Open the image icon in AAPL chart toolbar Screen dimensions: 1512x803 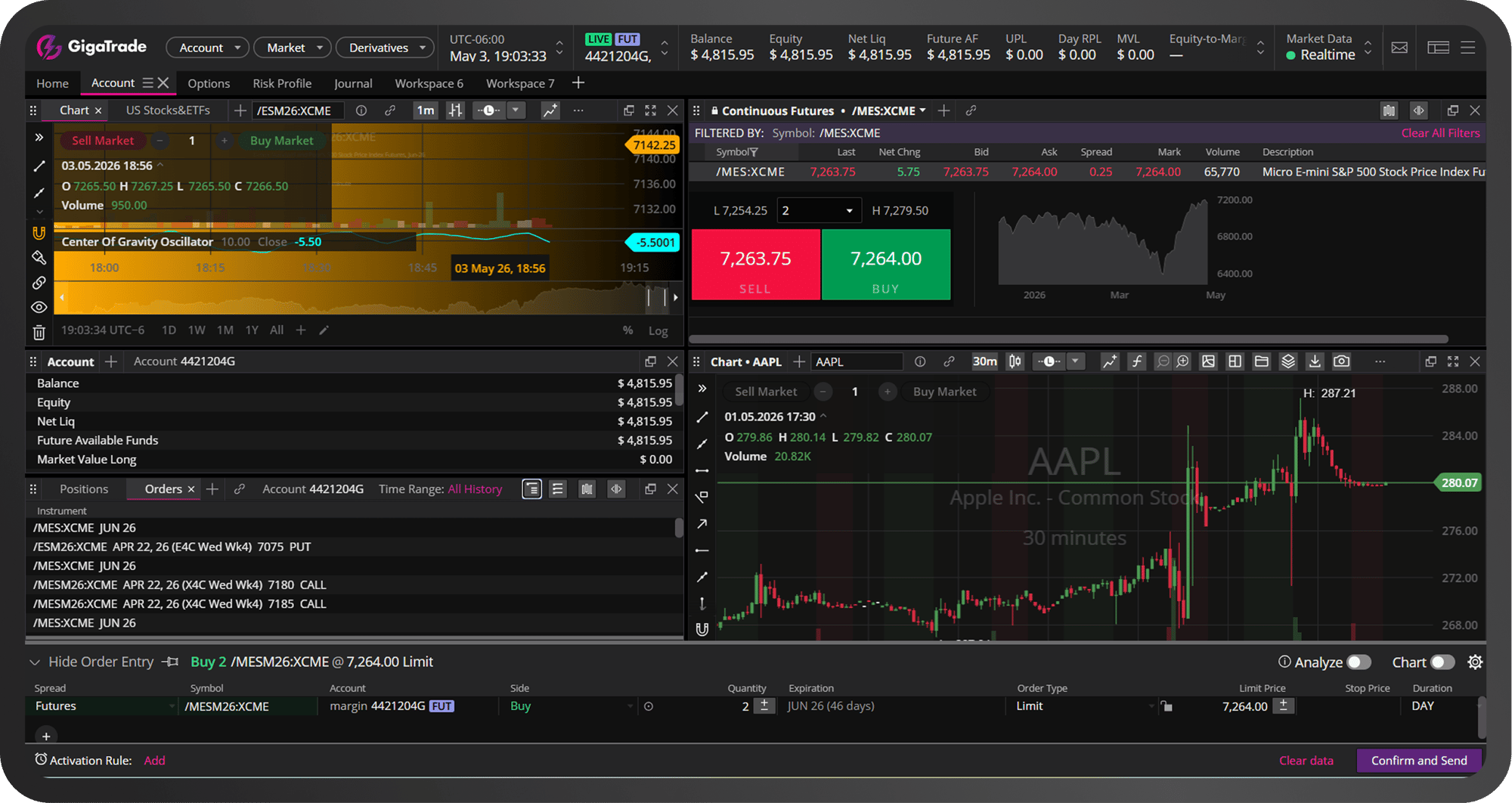coord(1209,361)
